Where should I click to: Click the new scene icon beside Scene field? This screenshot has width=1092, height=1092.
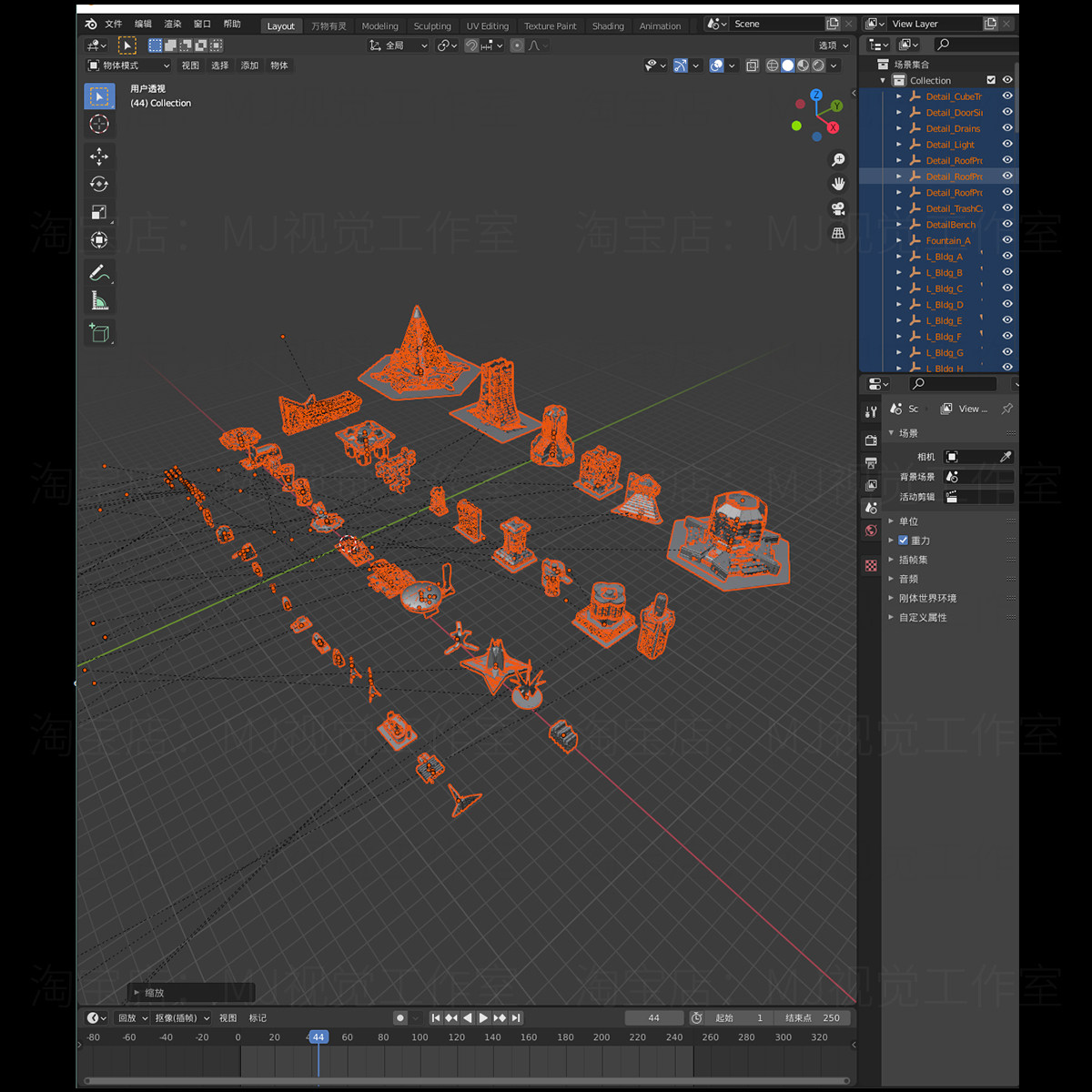(x=833, y=24)
